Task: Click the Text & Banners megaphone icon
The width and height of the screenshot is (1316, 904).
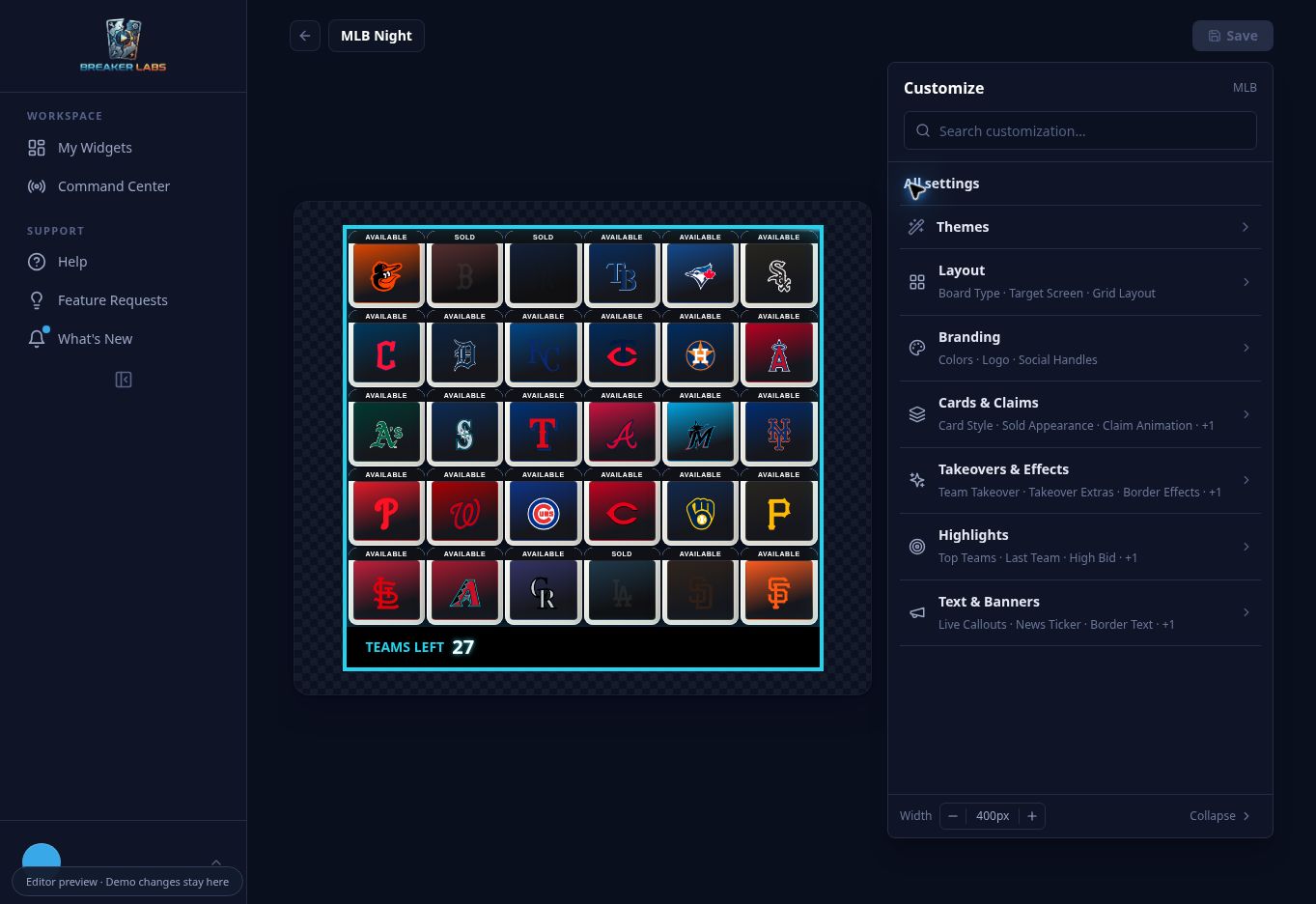Action: coord(917,612)
